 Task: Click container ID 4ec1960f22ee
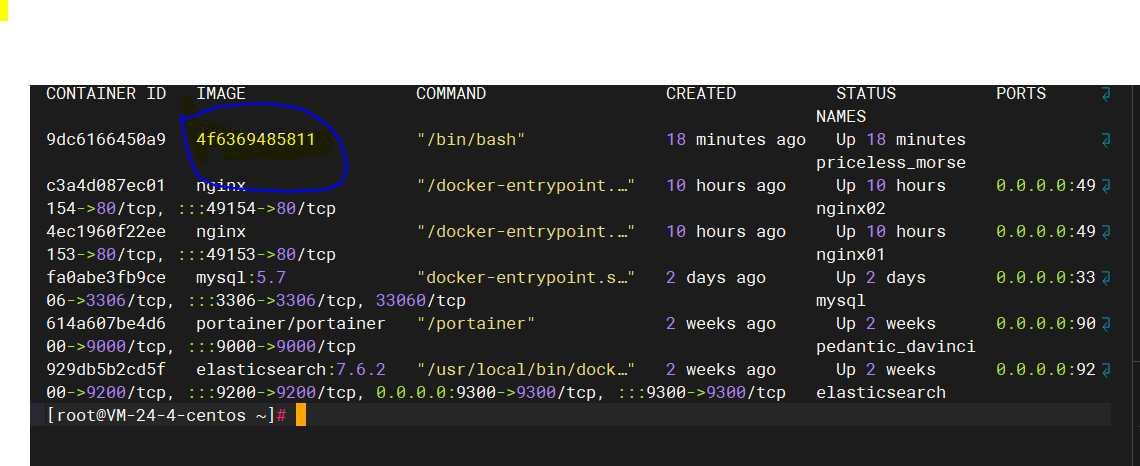[106, 232]
